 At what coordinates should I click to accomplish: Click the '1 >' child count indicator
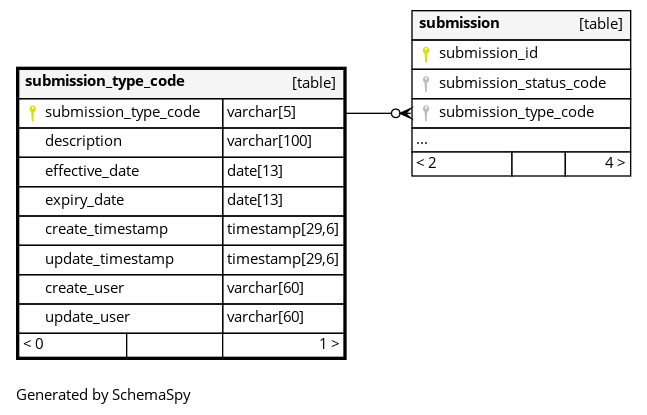tap(329, 344)
